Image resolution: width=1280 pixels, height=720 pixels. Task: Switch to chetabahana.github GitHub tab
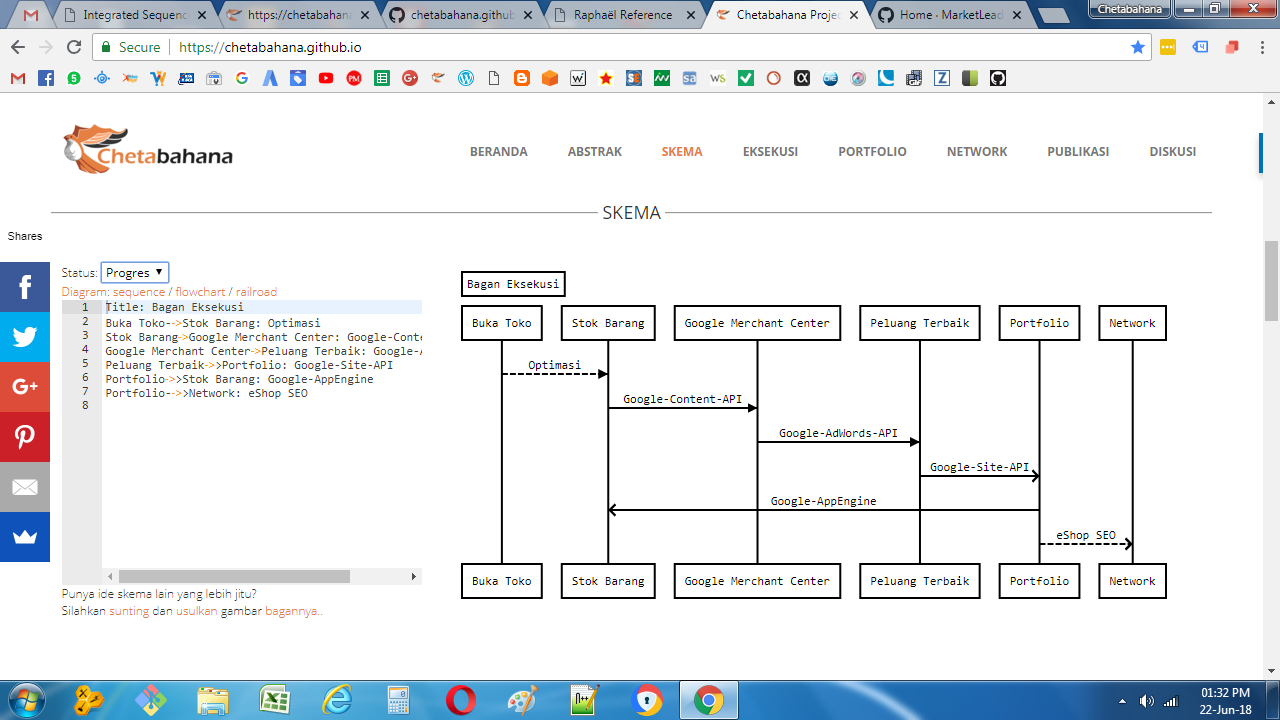pyautogui.click(x=461, y=15)
